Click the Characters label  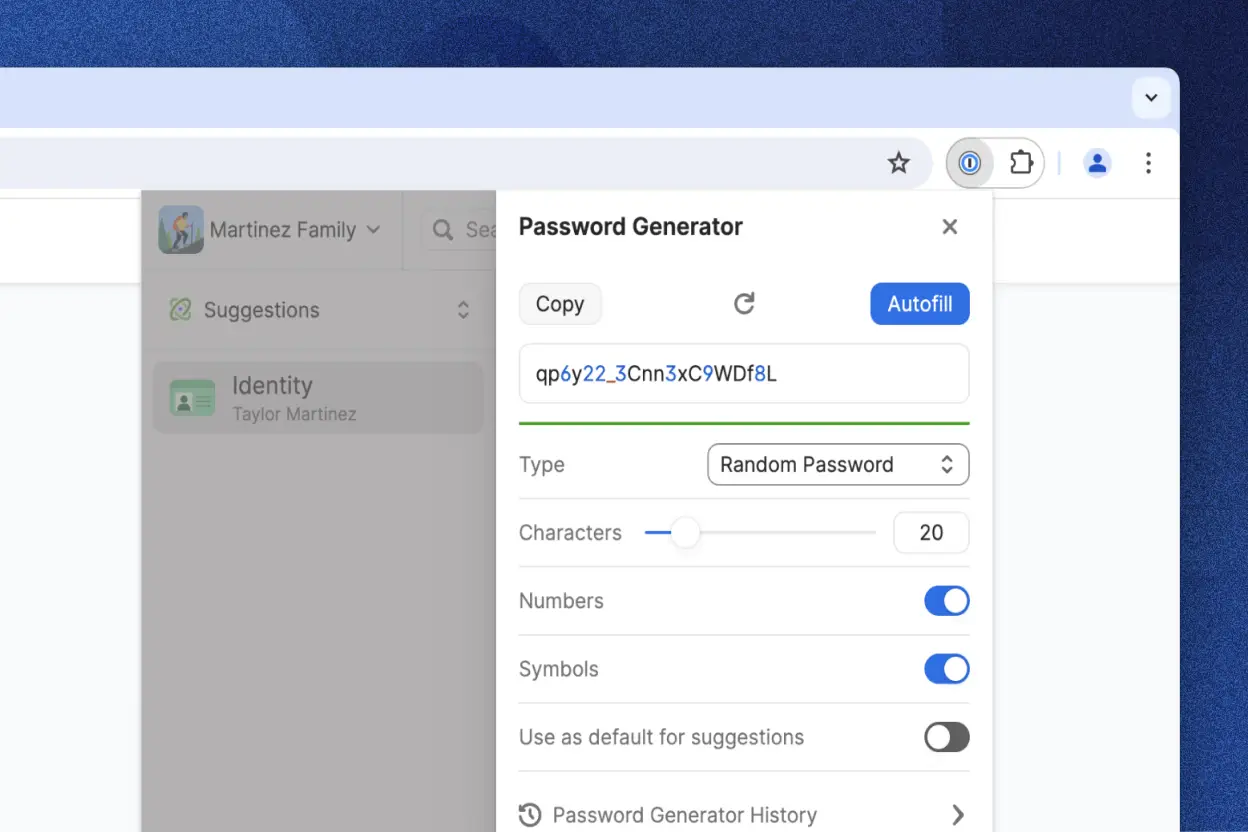[x=570, y=533]
